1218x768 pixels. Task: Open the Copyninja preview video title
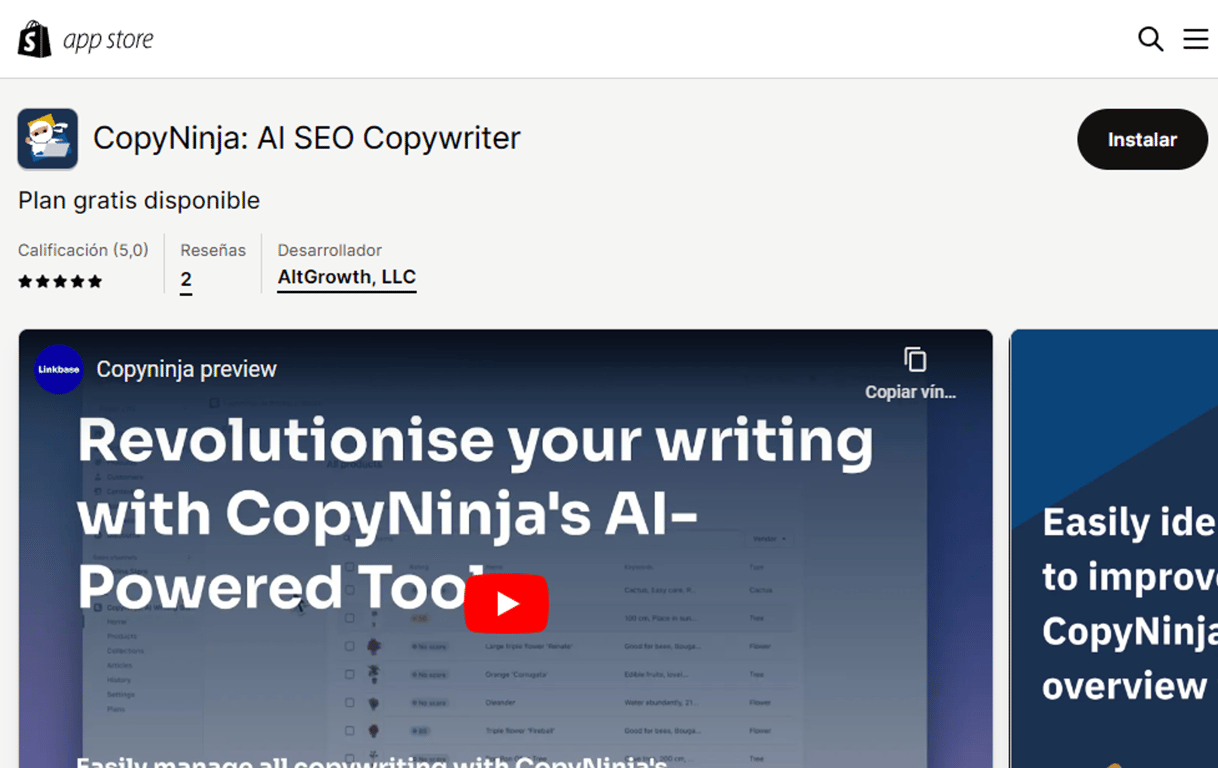[x=187, y=369]
